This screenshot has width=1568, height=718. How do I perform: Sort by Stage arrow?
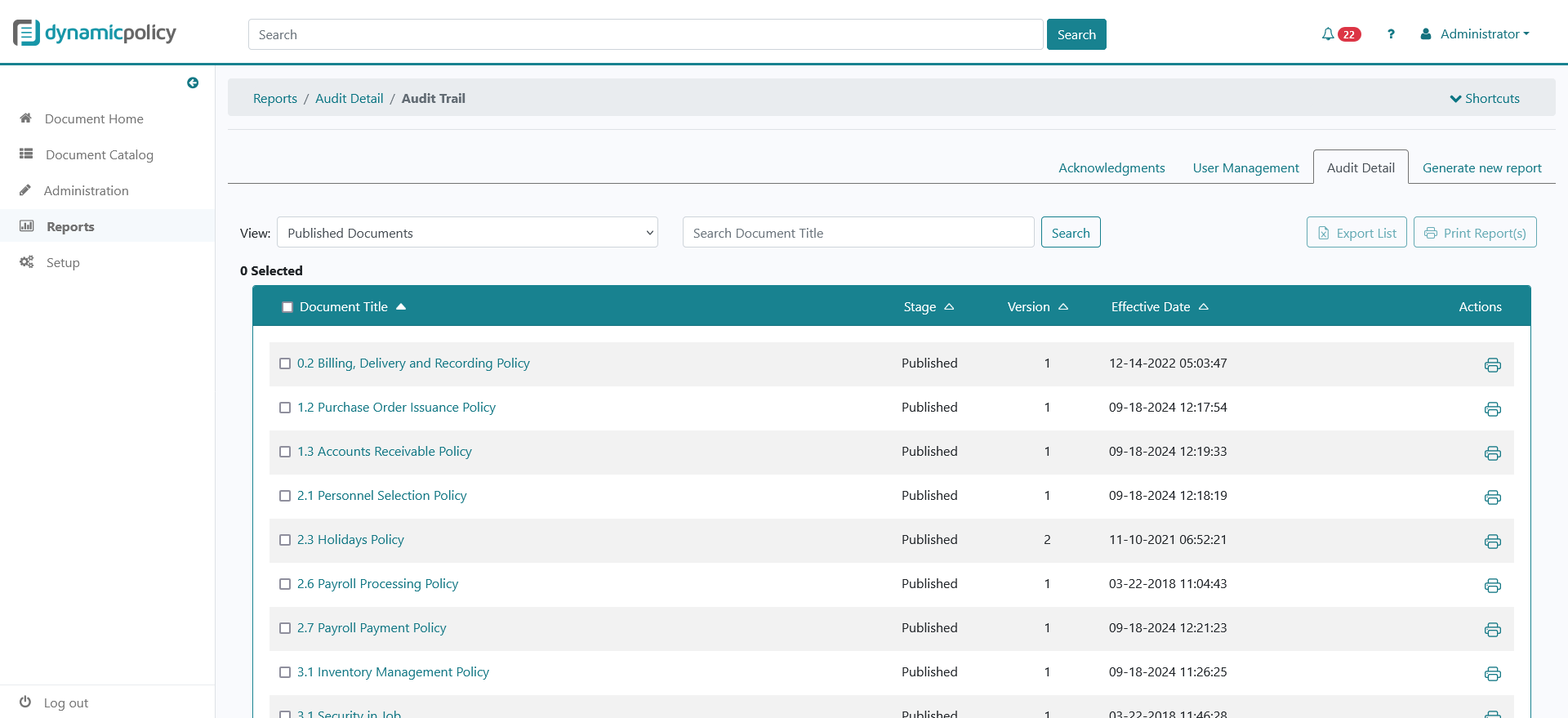click(949, 307)
